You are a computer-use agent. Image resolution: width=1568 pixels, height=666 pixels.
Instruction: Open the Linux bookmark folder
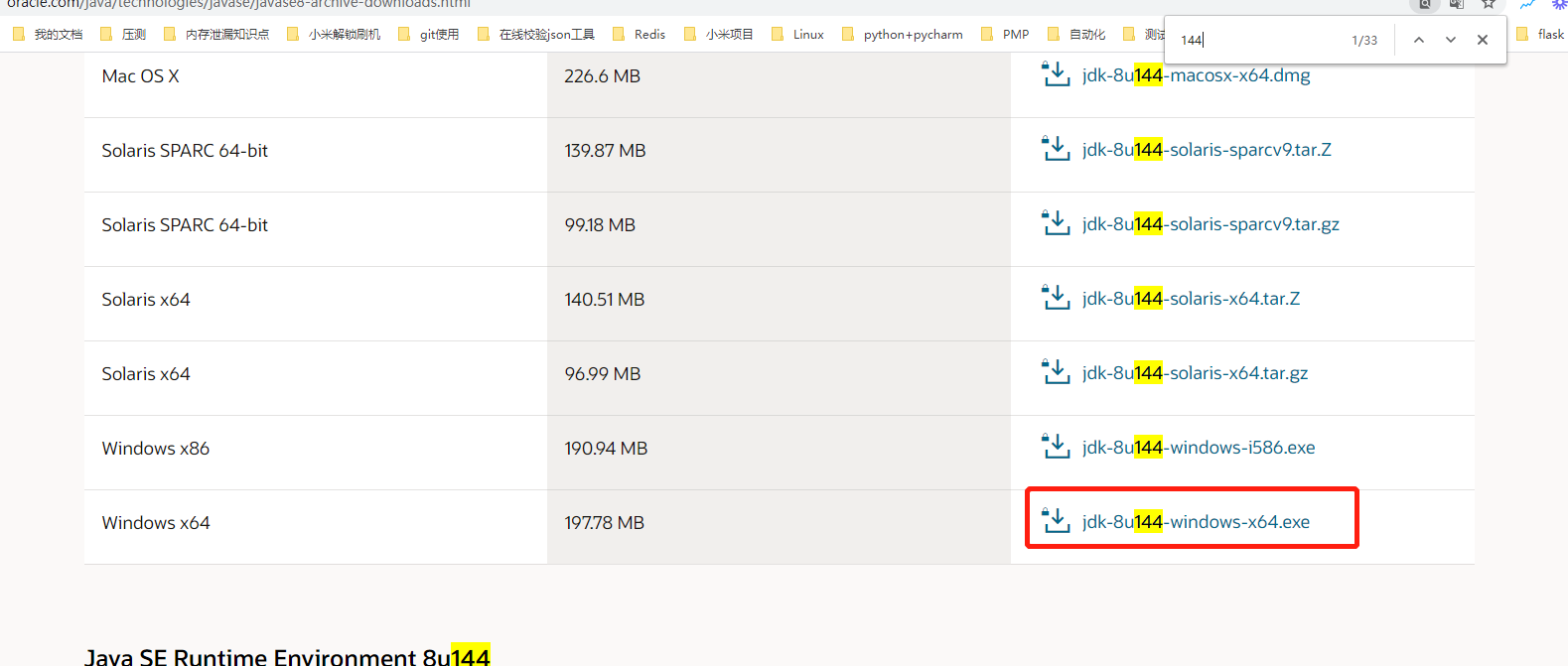tap(798, 34)
